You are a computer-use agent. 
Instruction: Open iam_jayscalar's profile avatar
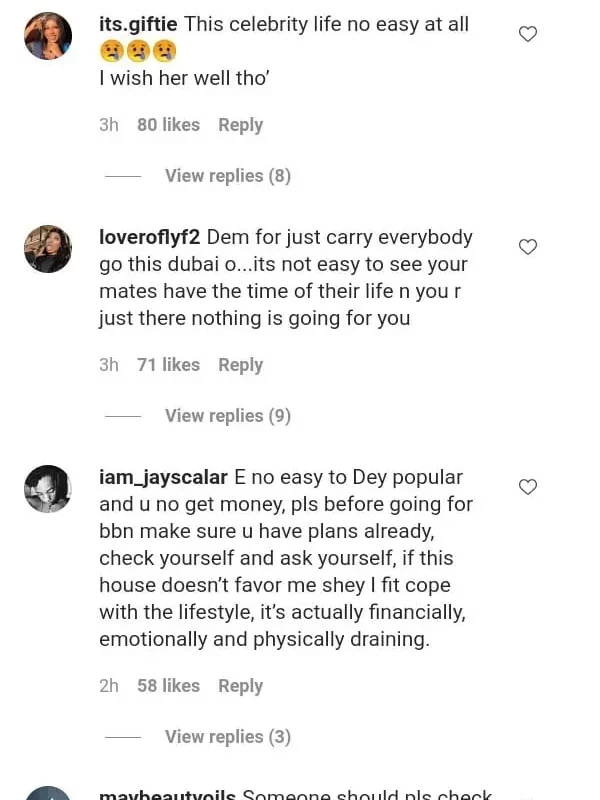click(48, 489)
